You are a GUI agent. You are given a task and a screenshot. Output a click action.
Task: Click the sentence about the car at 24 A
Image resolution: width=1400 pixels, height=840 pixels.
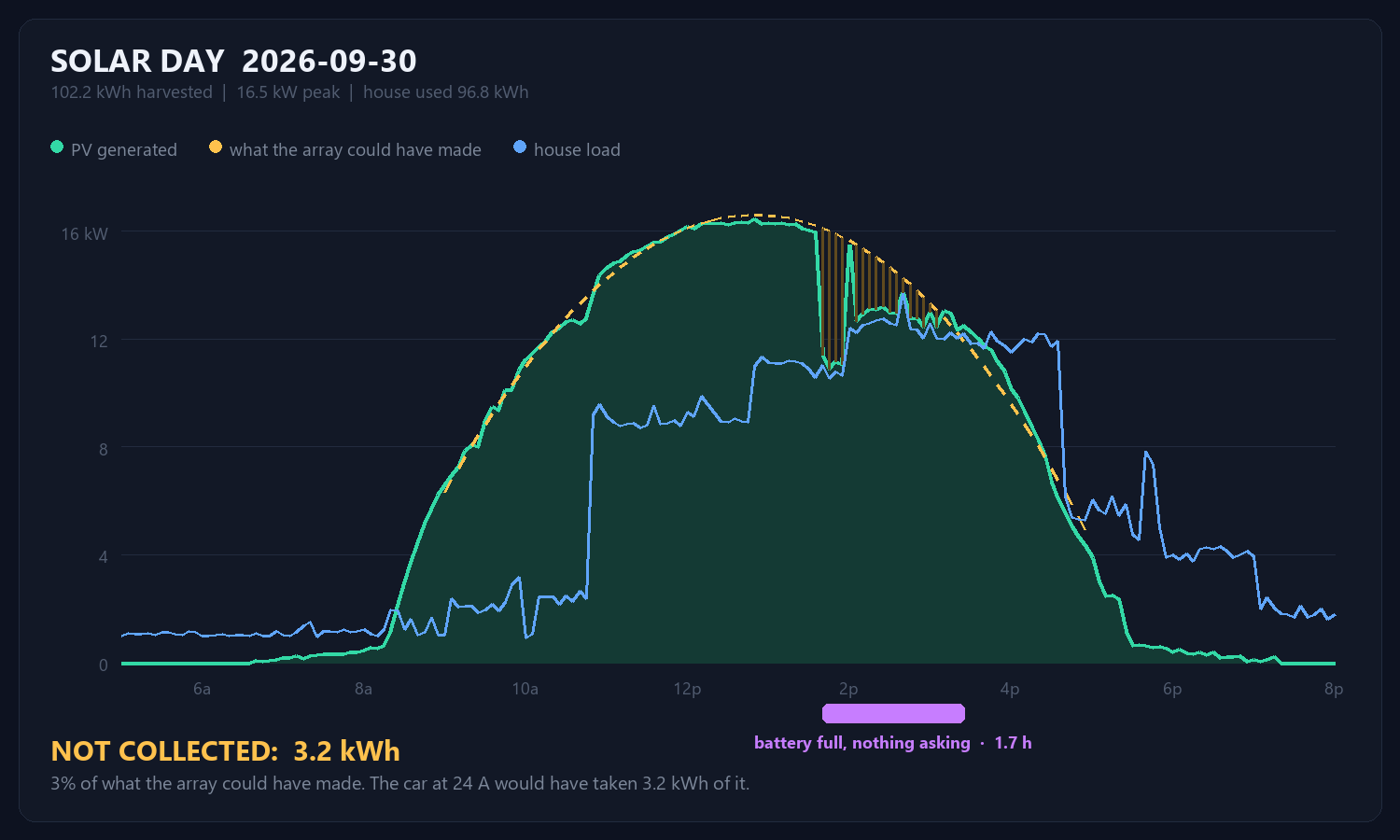(559, 783)
